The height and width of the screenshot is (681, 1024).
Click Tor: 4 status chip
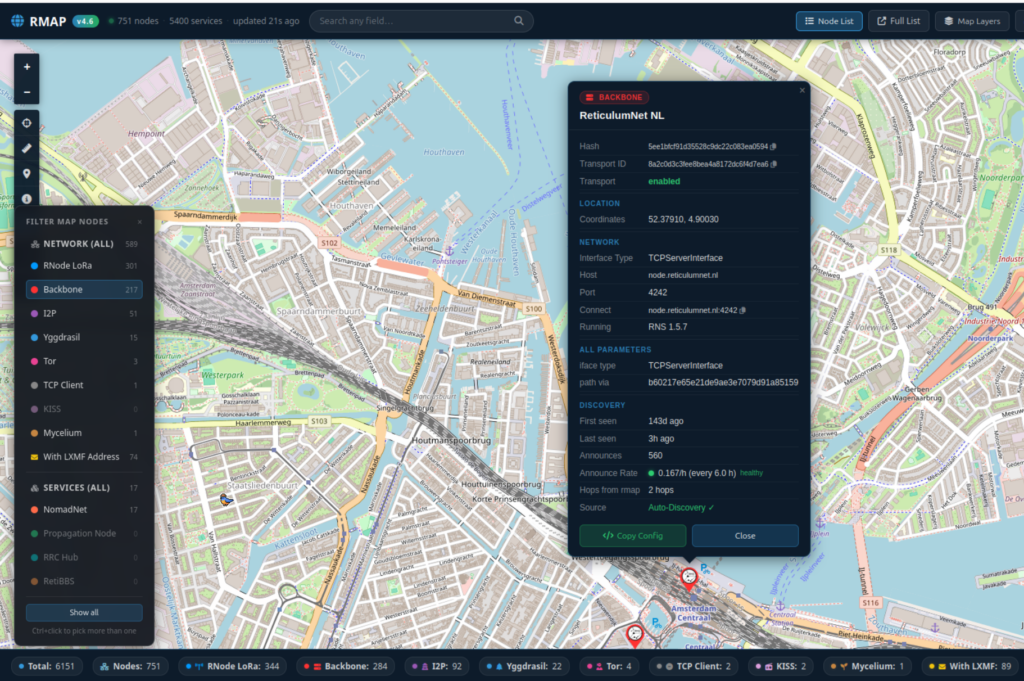pos(609,667)
